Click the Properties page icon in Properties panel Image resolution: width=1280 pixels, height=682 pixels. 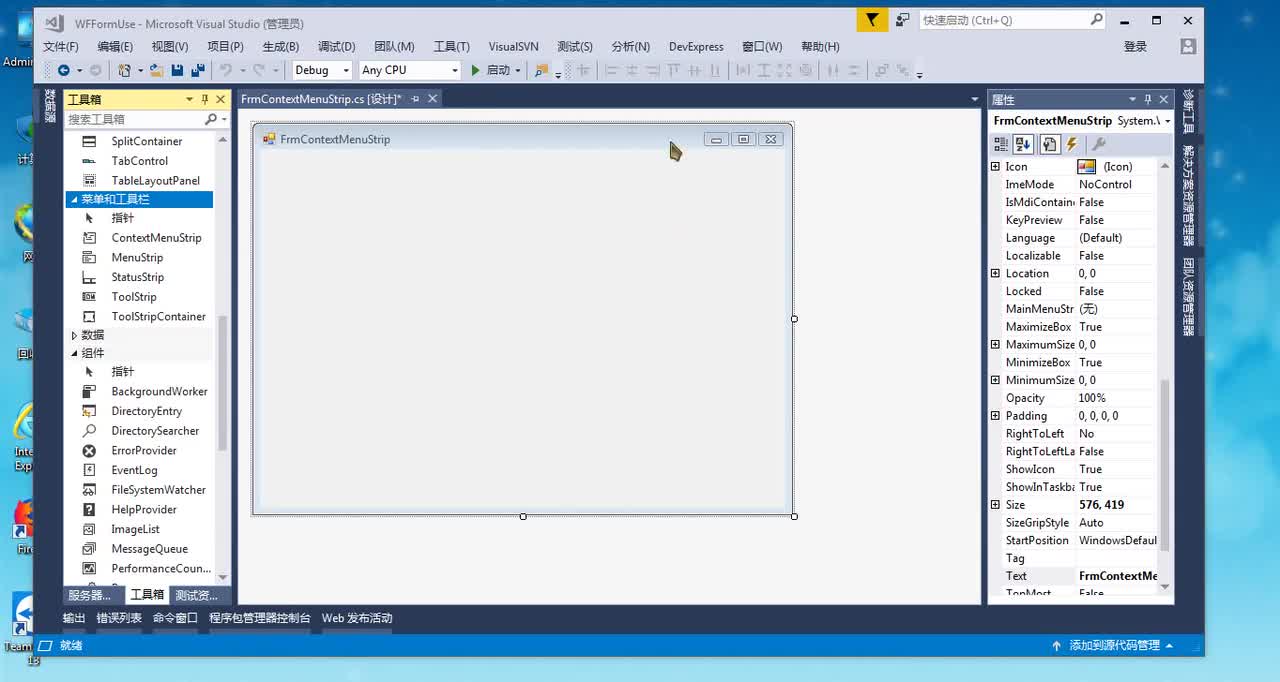tap(1049, 144)
